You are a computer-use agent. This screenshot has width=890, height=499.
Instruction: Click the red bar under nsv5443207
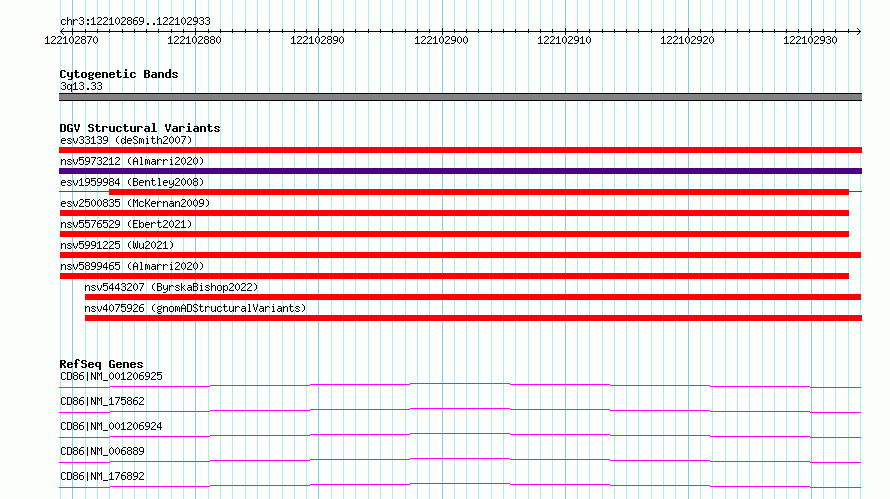click(x=473, y=297)
